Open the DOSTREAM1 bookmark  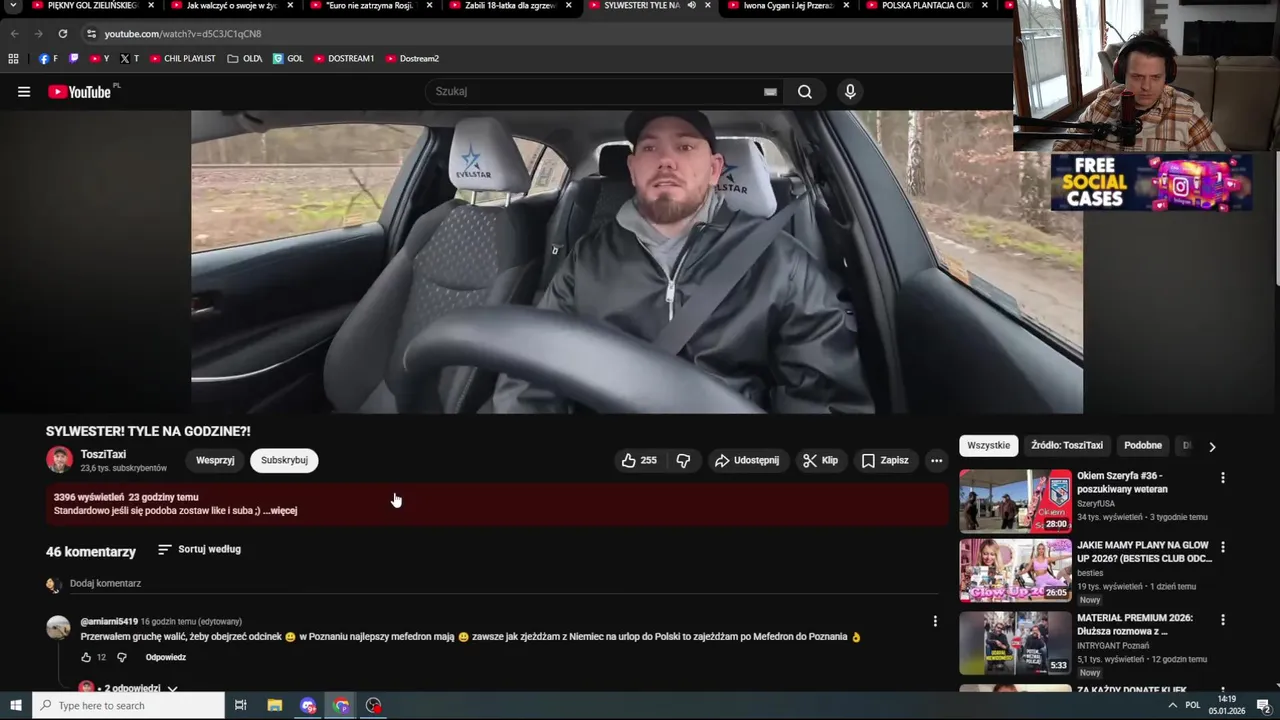coord(344,59)
